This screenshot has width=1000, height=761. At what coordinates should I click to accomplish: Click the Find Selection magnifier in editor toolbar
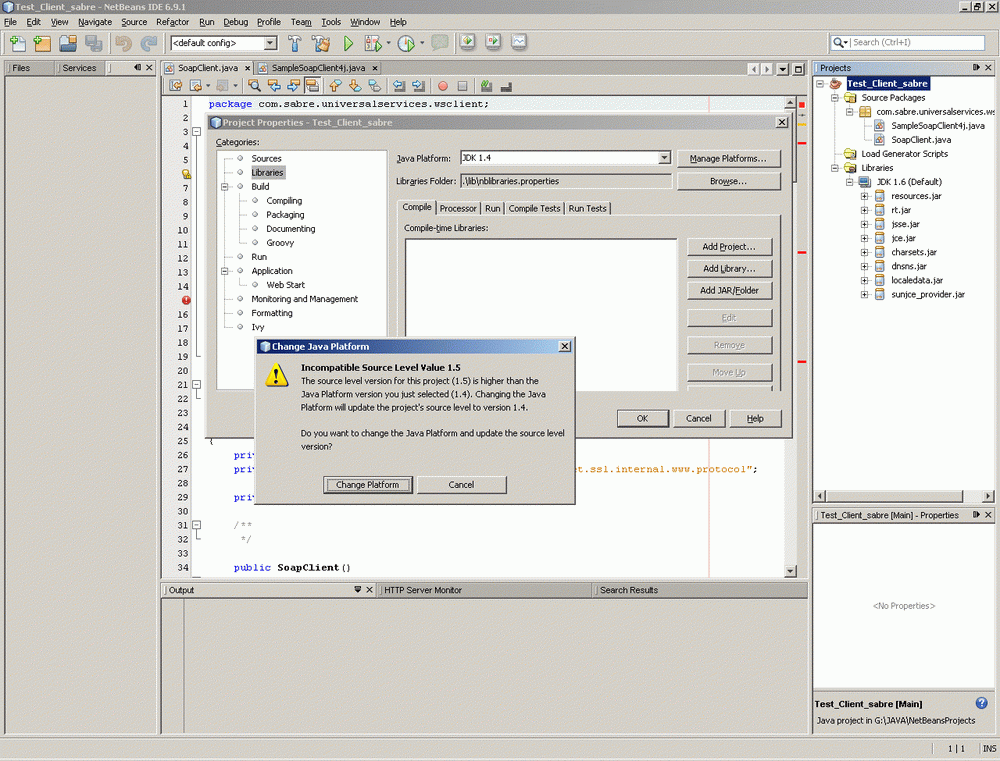click(254, 85)
